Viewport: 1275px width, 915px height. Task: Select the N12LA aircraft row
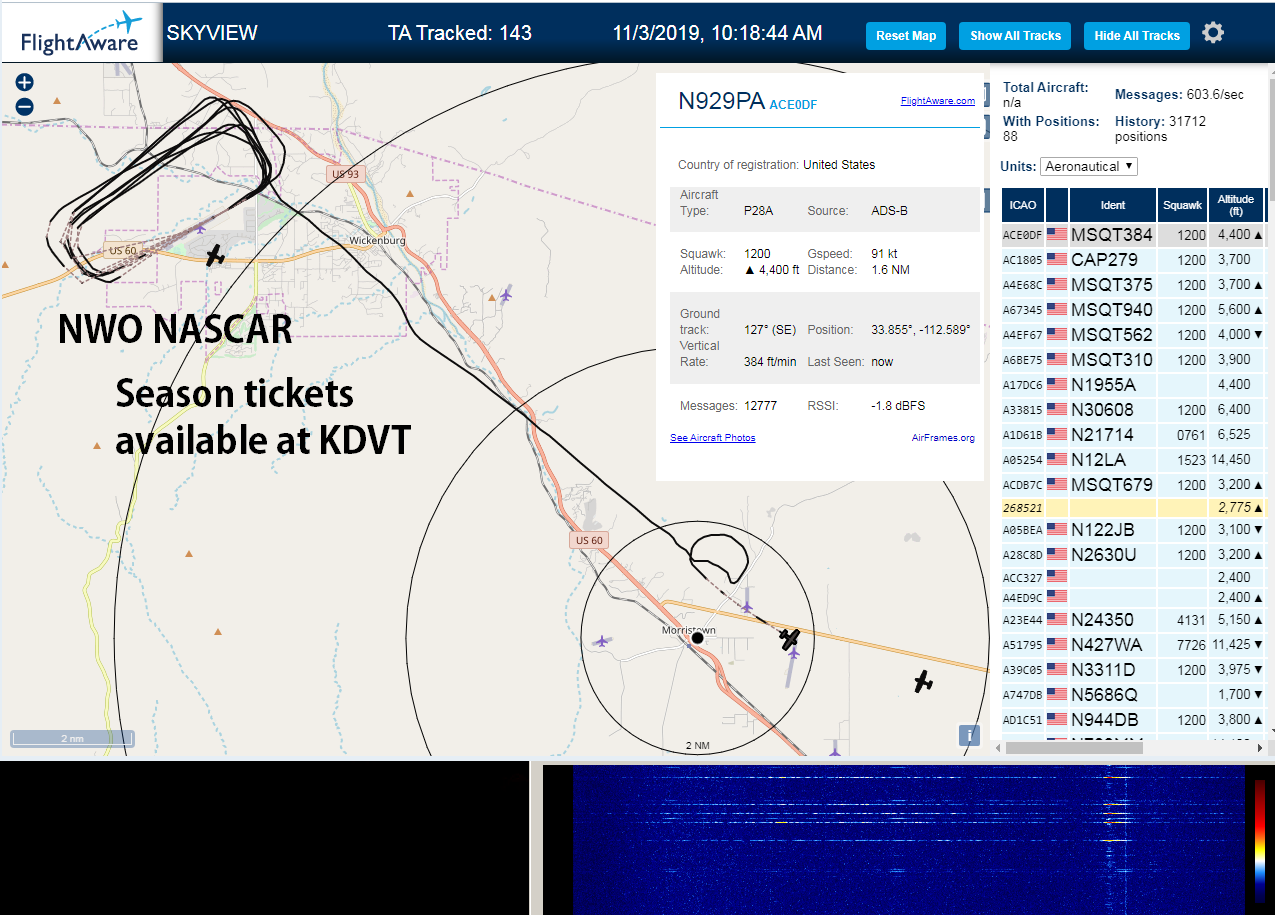pyautogui.click(x=1133, y=460)
